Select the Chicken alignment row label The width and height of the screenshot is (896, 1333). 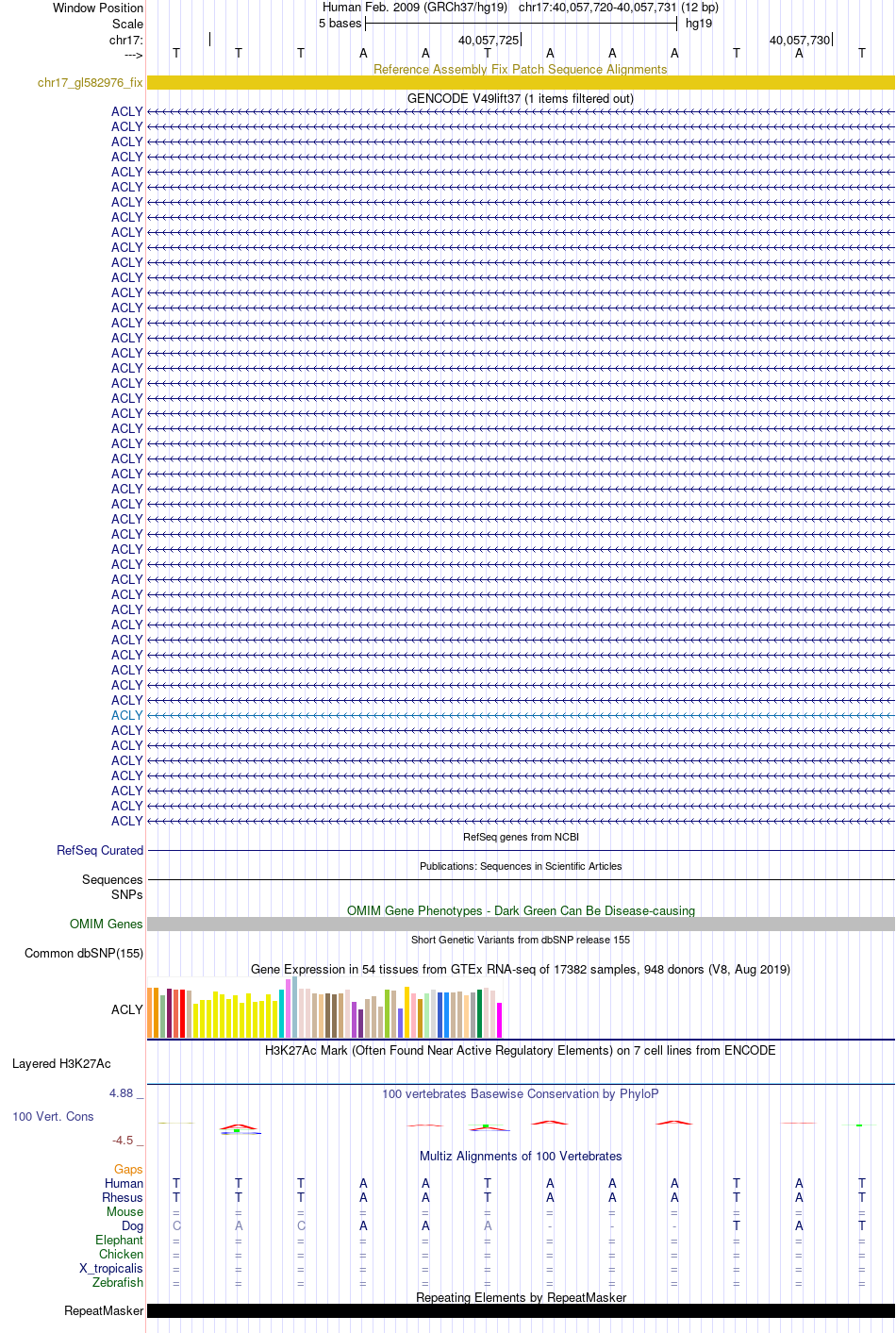pyautogui.click(x=122, y=1254)
